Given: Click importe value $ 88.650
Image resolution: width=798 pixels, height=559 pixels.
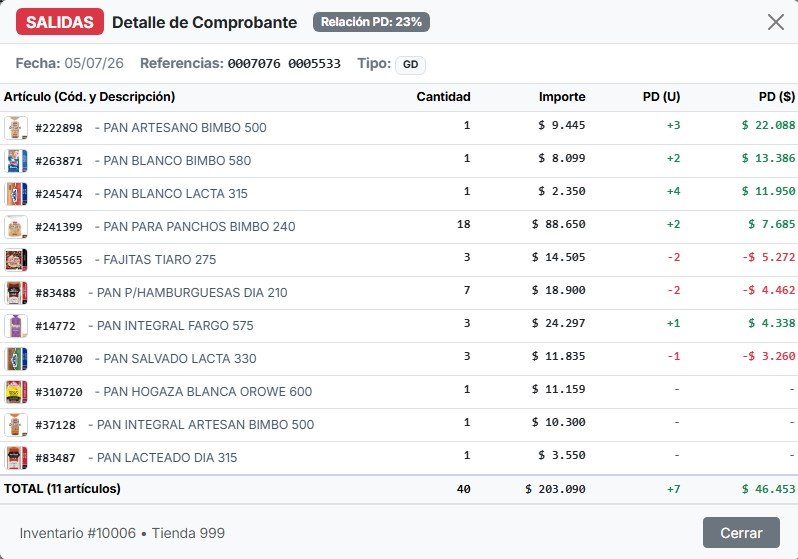Looking at the screenshot, I should [x=558, y=224].
